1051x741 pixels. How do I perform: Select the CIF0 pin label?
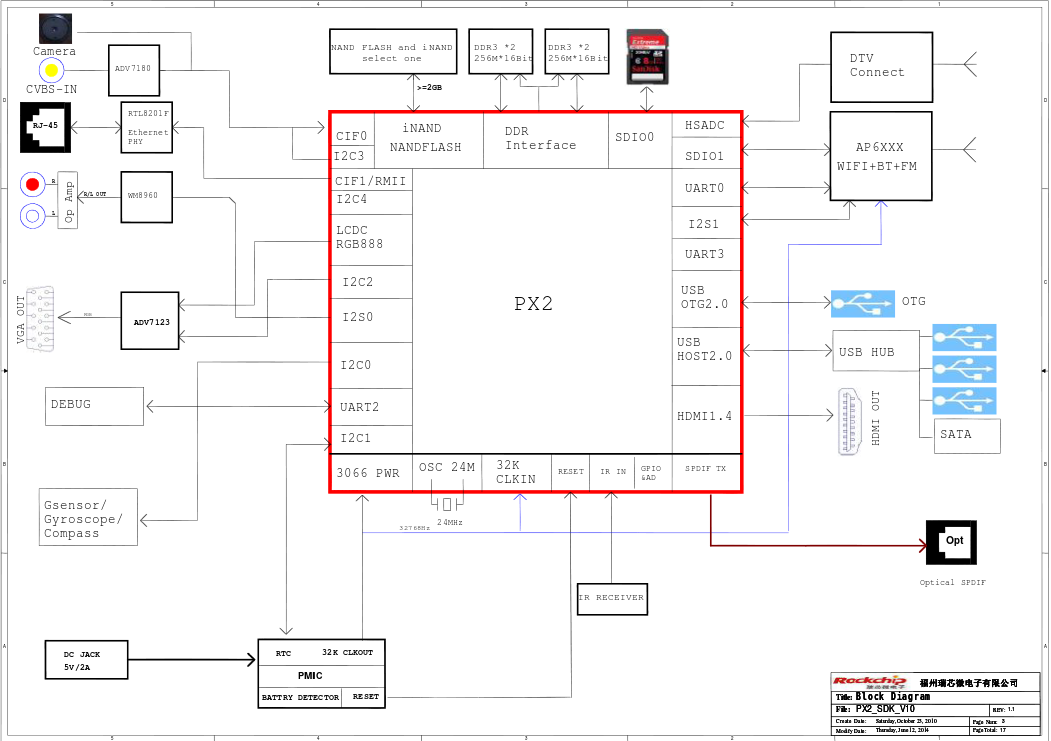[x=352, y=137]
